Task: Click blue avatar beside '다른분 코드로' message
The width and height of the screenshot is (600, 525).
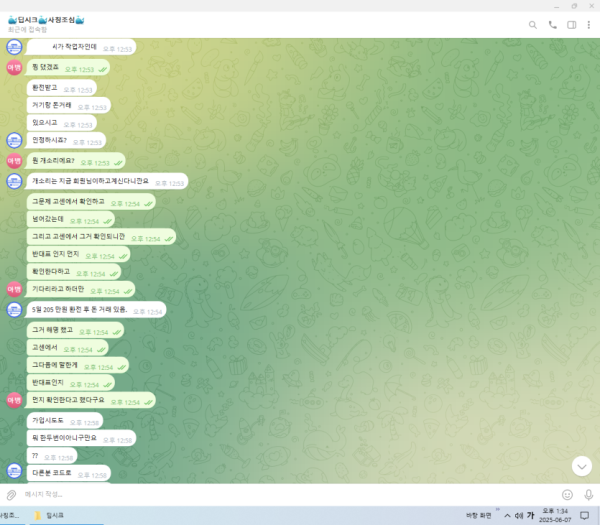Action: coord(15,471)
